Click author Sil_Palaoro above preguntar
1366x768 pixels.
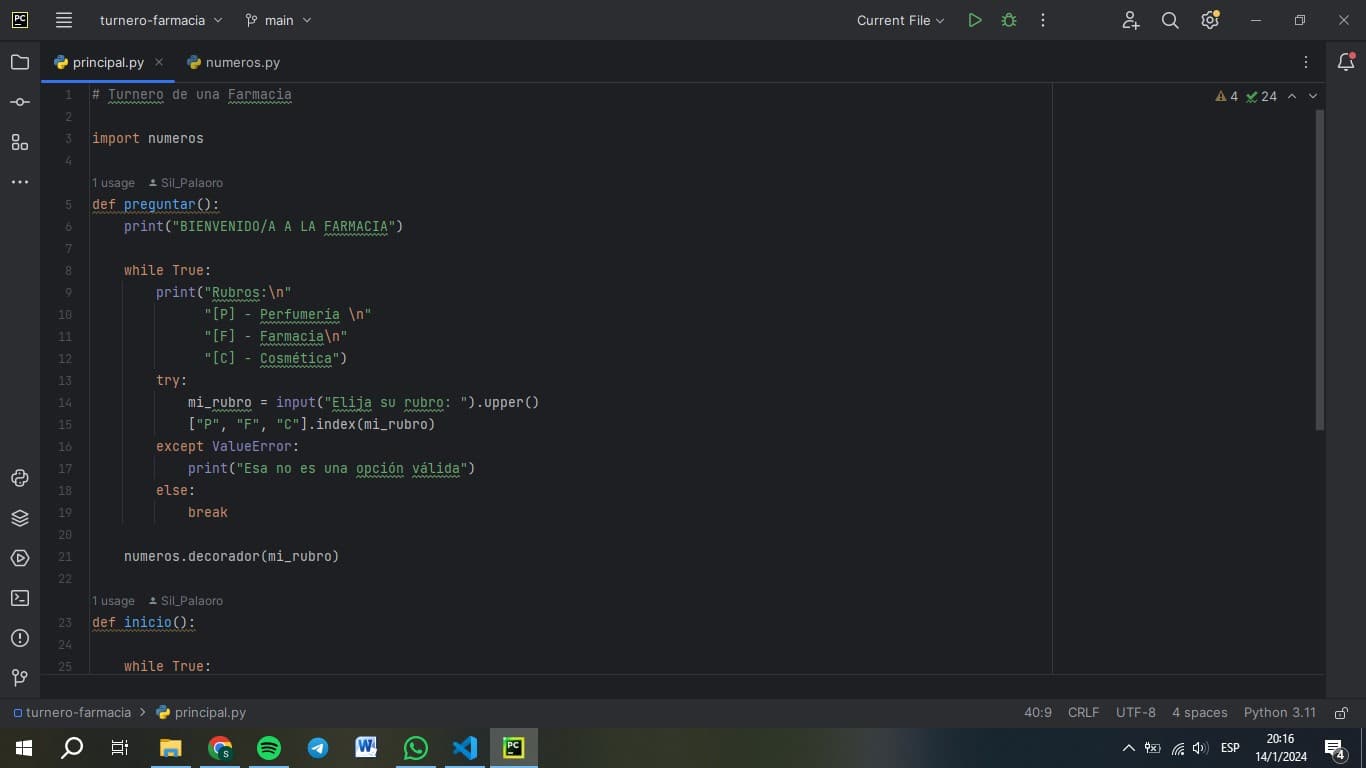186,183
